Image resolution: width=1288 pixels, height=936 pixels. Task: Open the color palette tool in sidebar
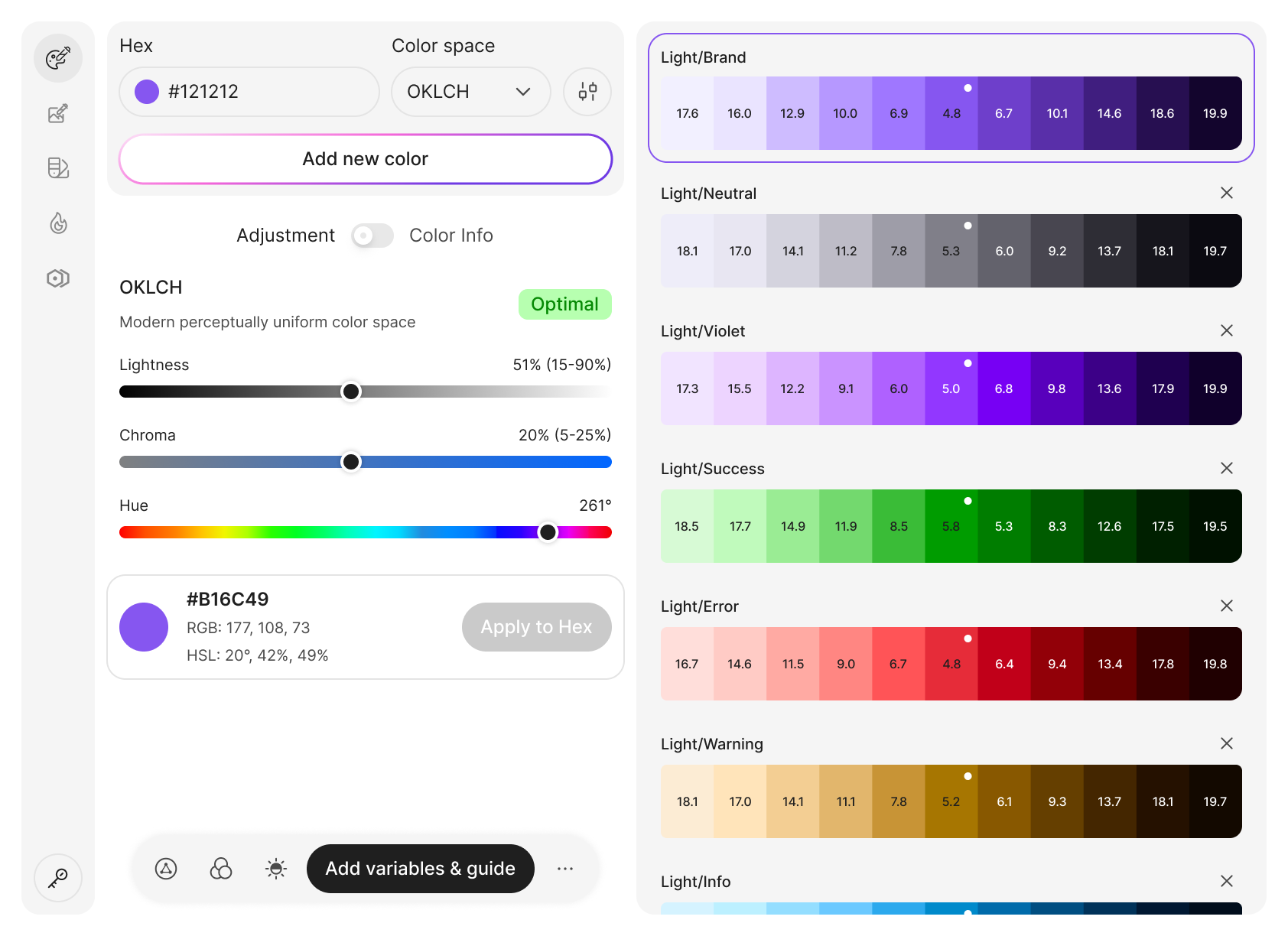[x=58, y=58]
